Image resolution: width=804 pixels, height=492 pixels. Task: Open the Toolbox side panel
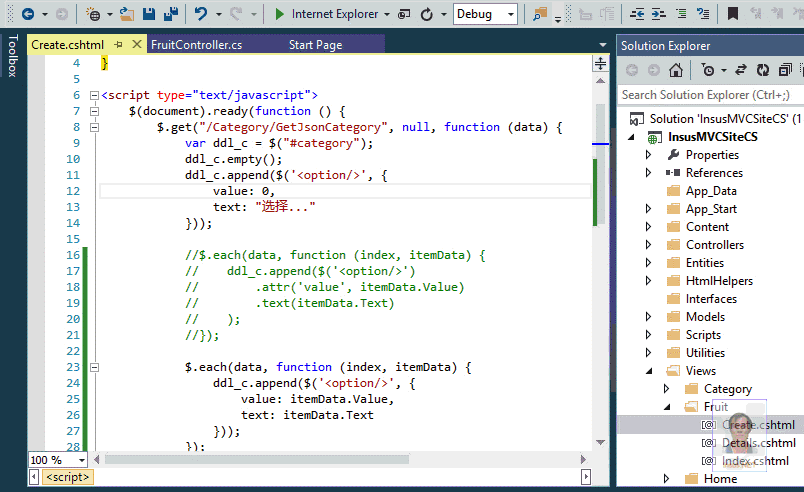13,55
